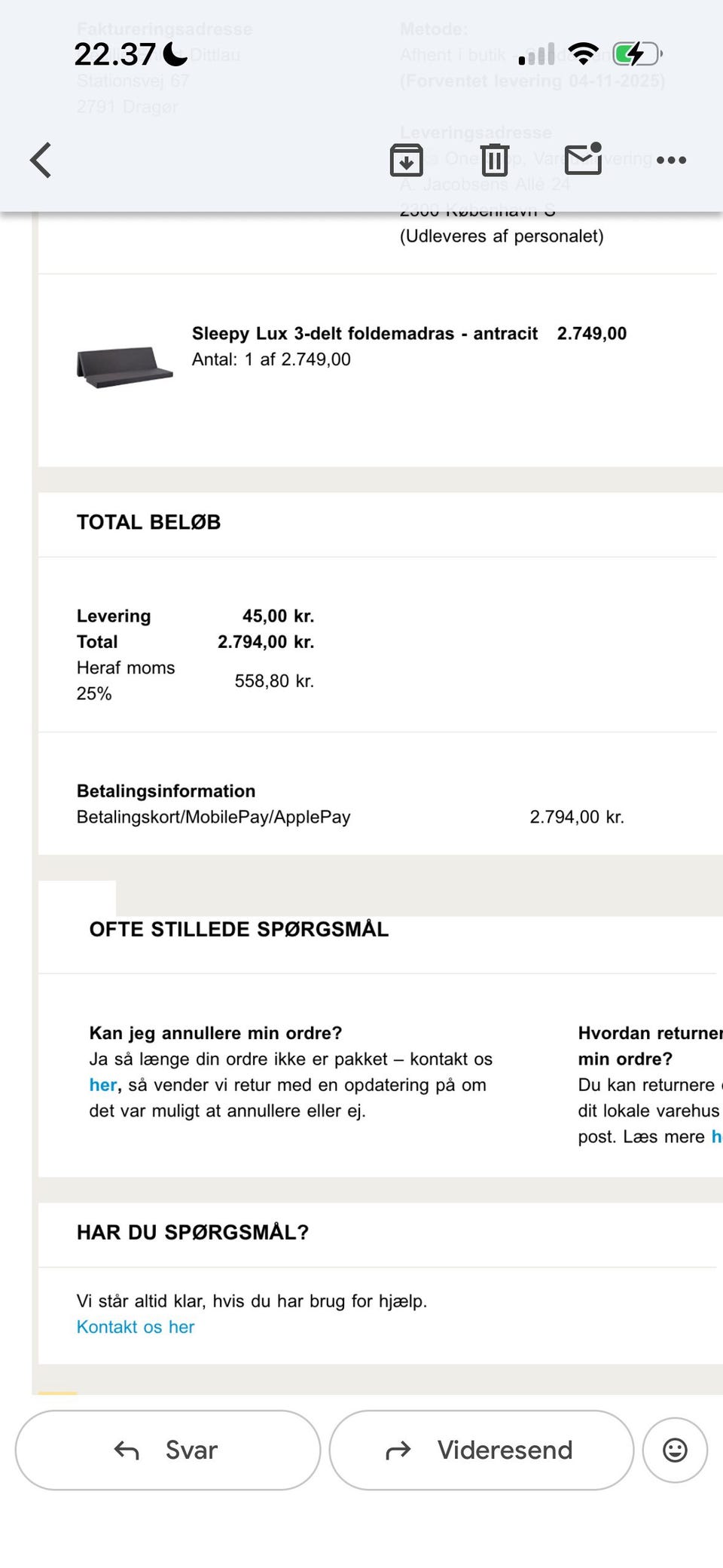Open the 'Kontakt os her' link
The width and height of the screenshot is (723, 1568).
tap(136, 1326)
